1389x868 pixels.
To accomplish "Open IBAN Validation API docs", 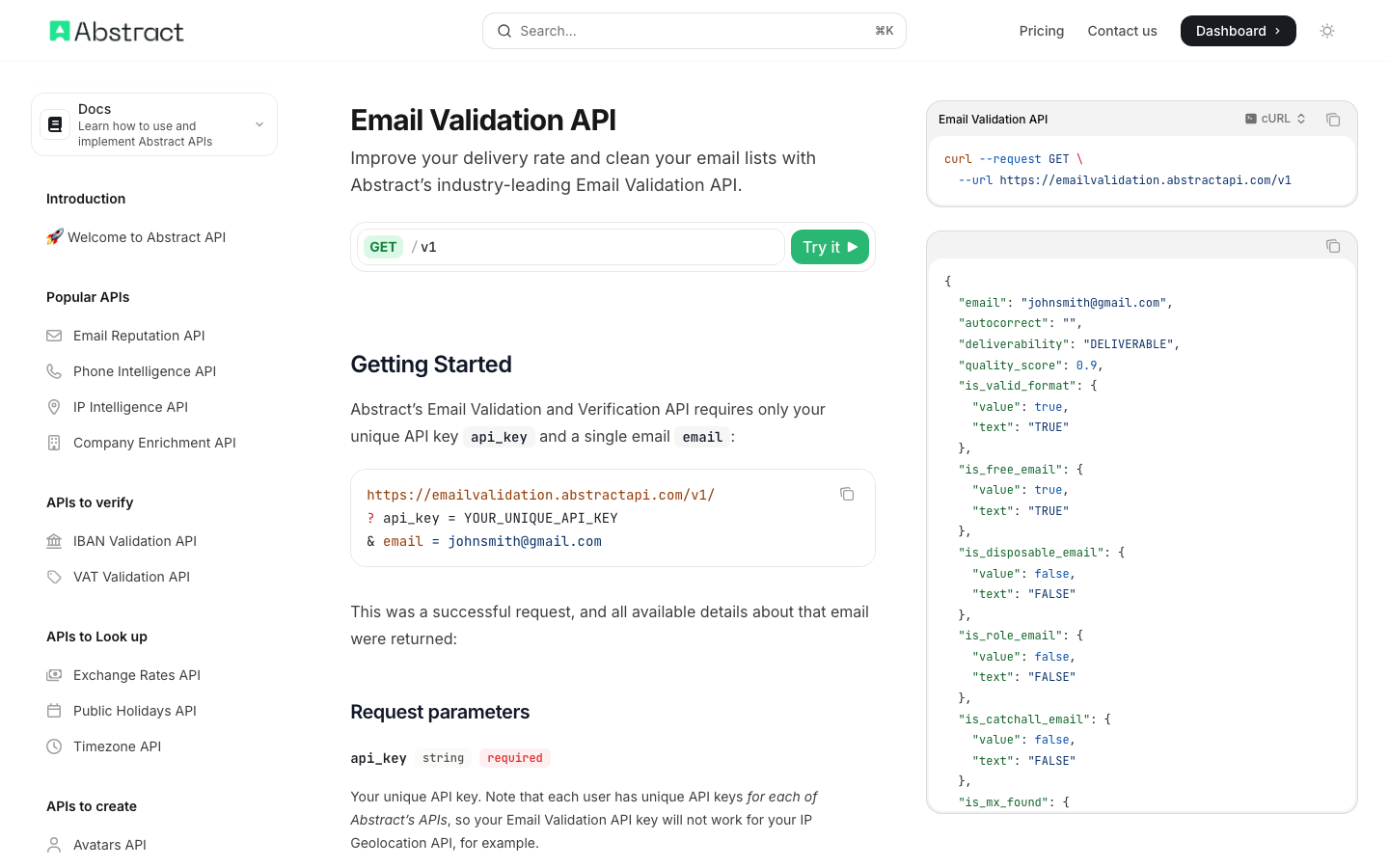I will pos(135,541).
